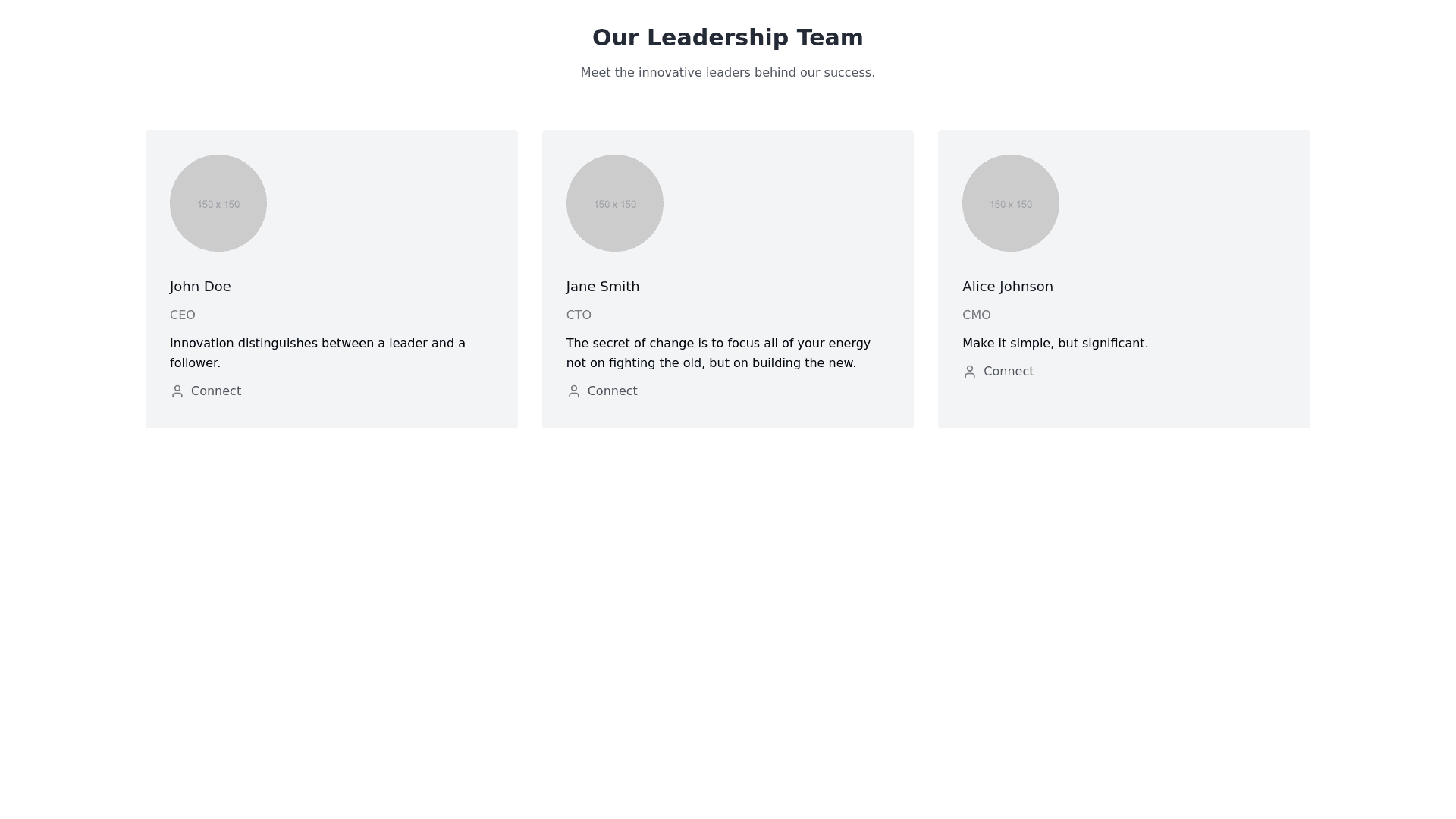The height and width of the screenshot is (819, 1456).
Task: Click the CTO role label
Action: pos(579,315)
